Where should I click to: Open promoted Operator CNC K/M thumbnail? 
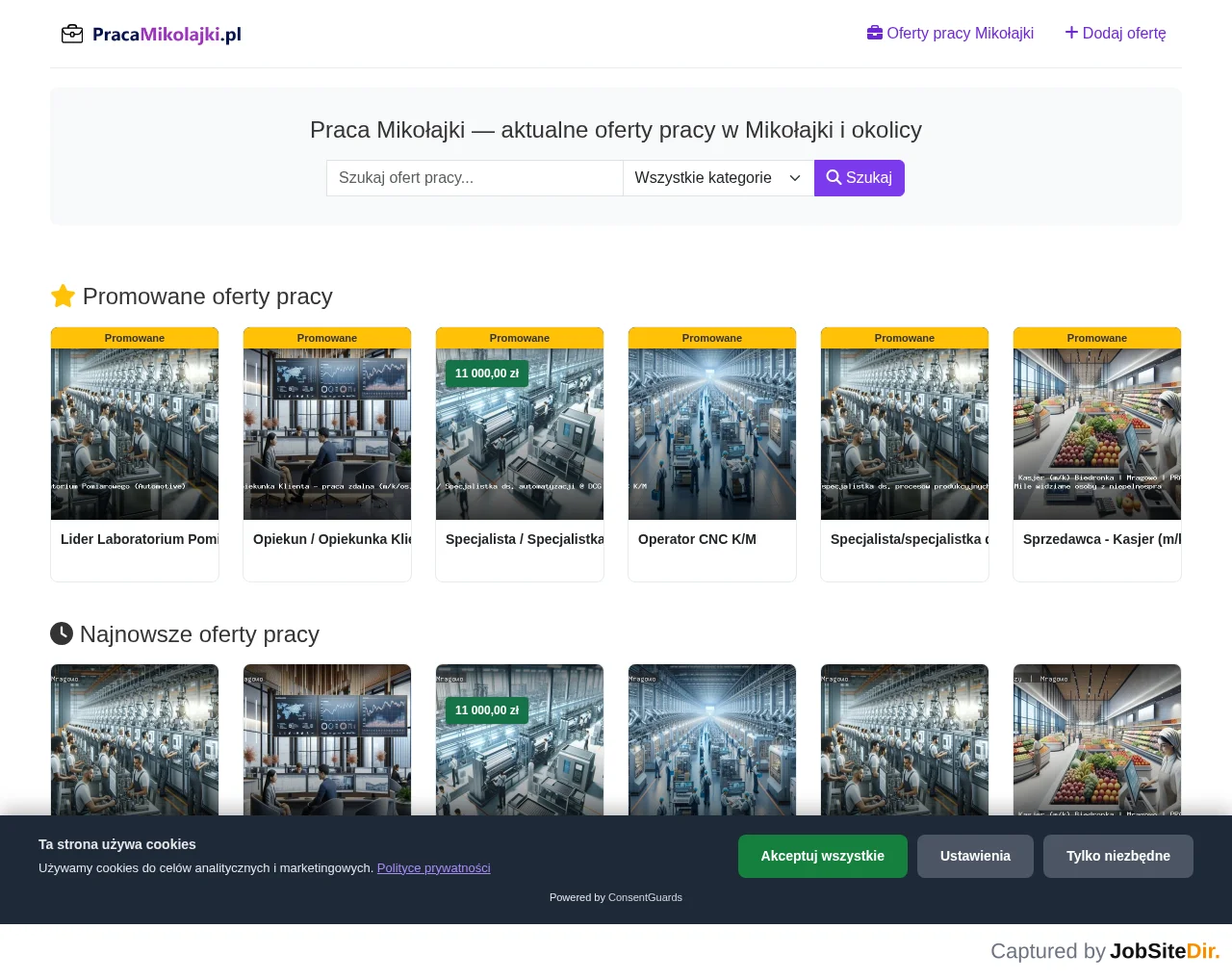[x=712, y=434]
